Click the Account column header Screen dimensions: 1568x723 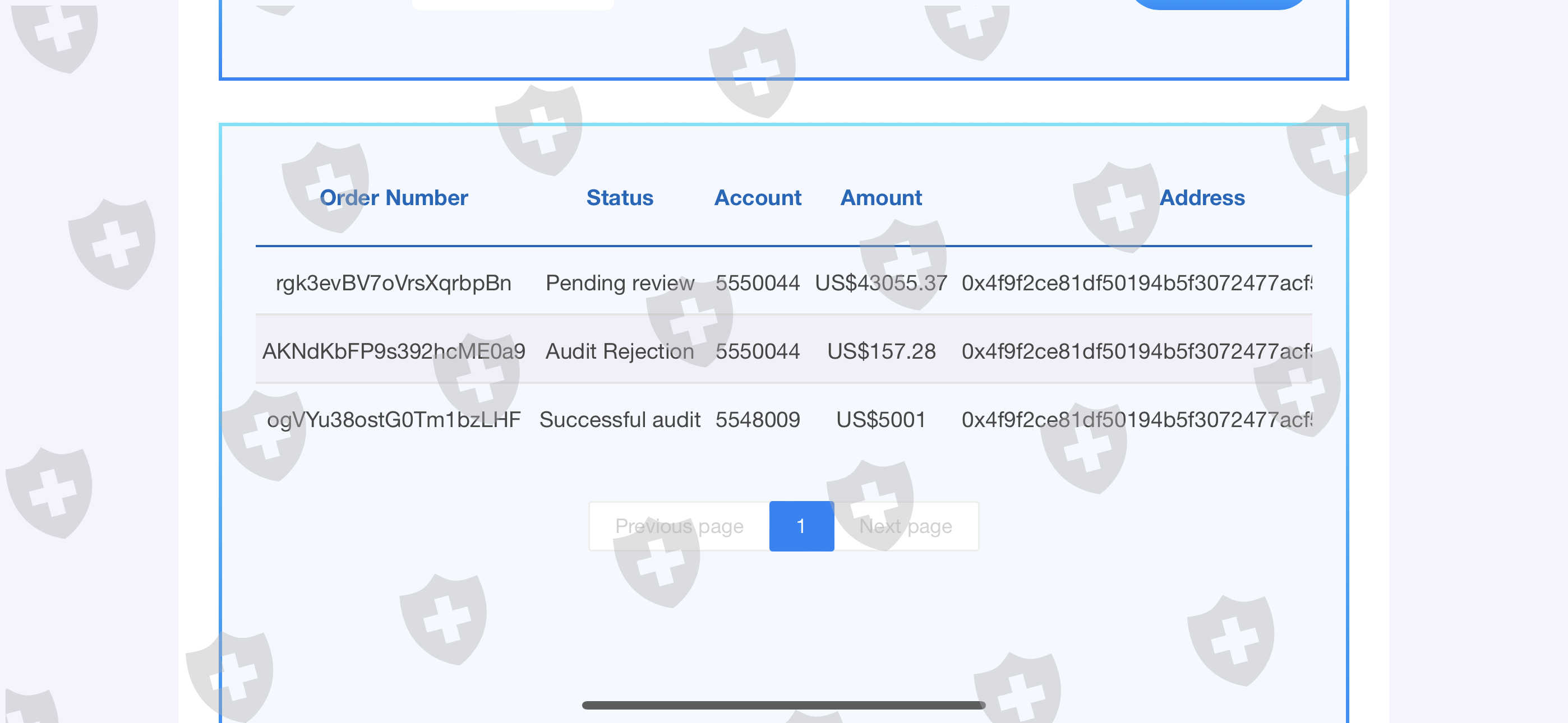757,198
